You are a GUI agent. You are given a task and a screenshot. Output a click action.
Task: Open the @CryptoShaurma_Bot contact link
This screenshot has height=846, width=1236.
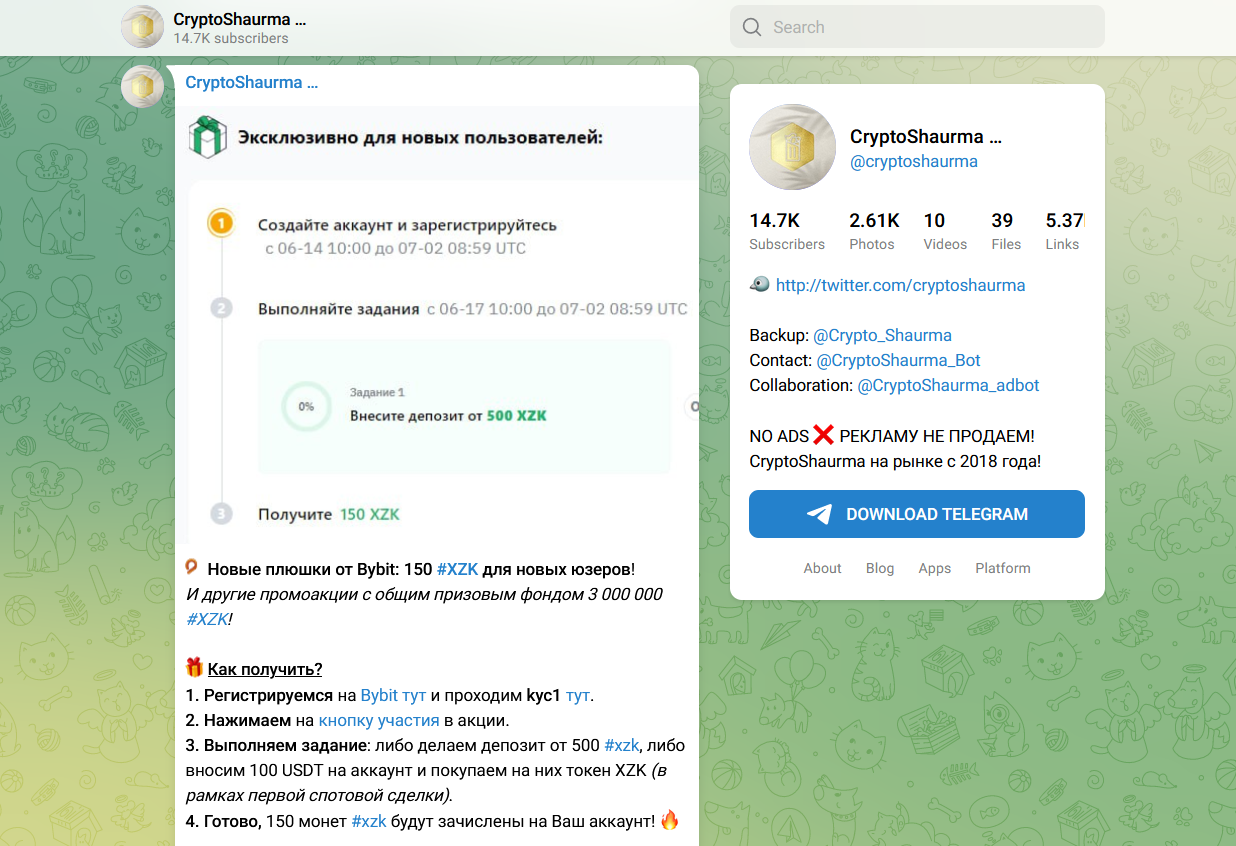pos(898,360)
